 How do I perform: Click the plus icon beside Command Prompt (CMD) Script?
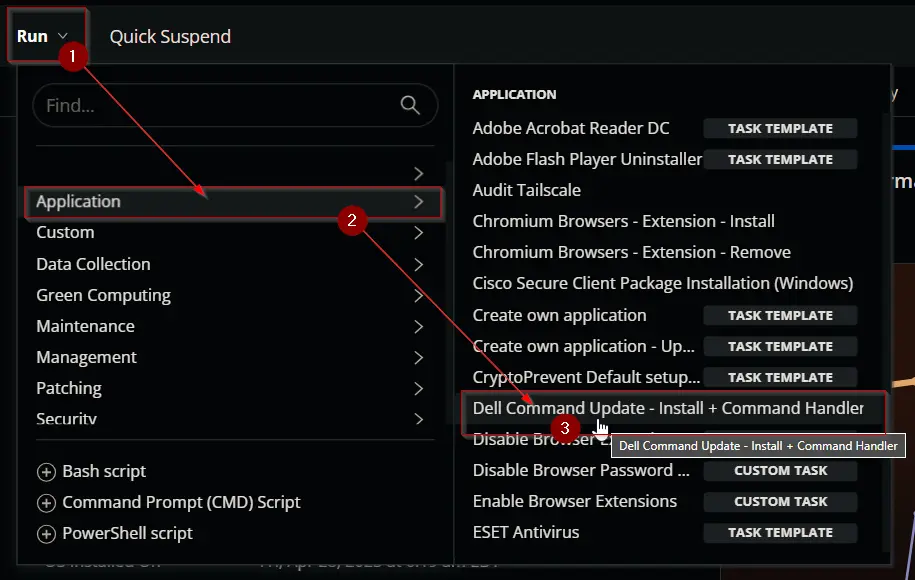pyautogui.click(x=46, y=502)
